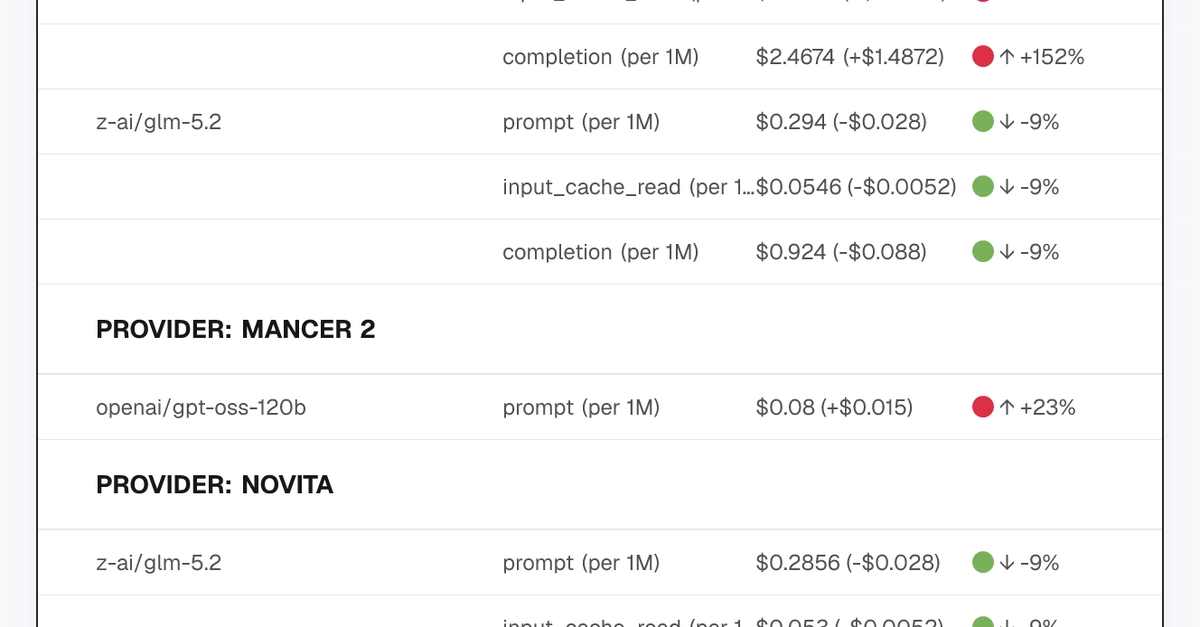
Task: Click the first z-ai/glm-5.2 model name
Action: coord(158,122)
